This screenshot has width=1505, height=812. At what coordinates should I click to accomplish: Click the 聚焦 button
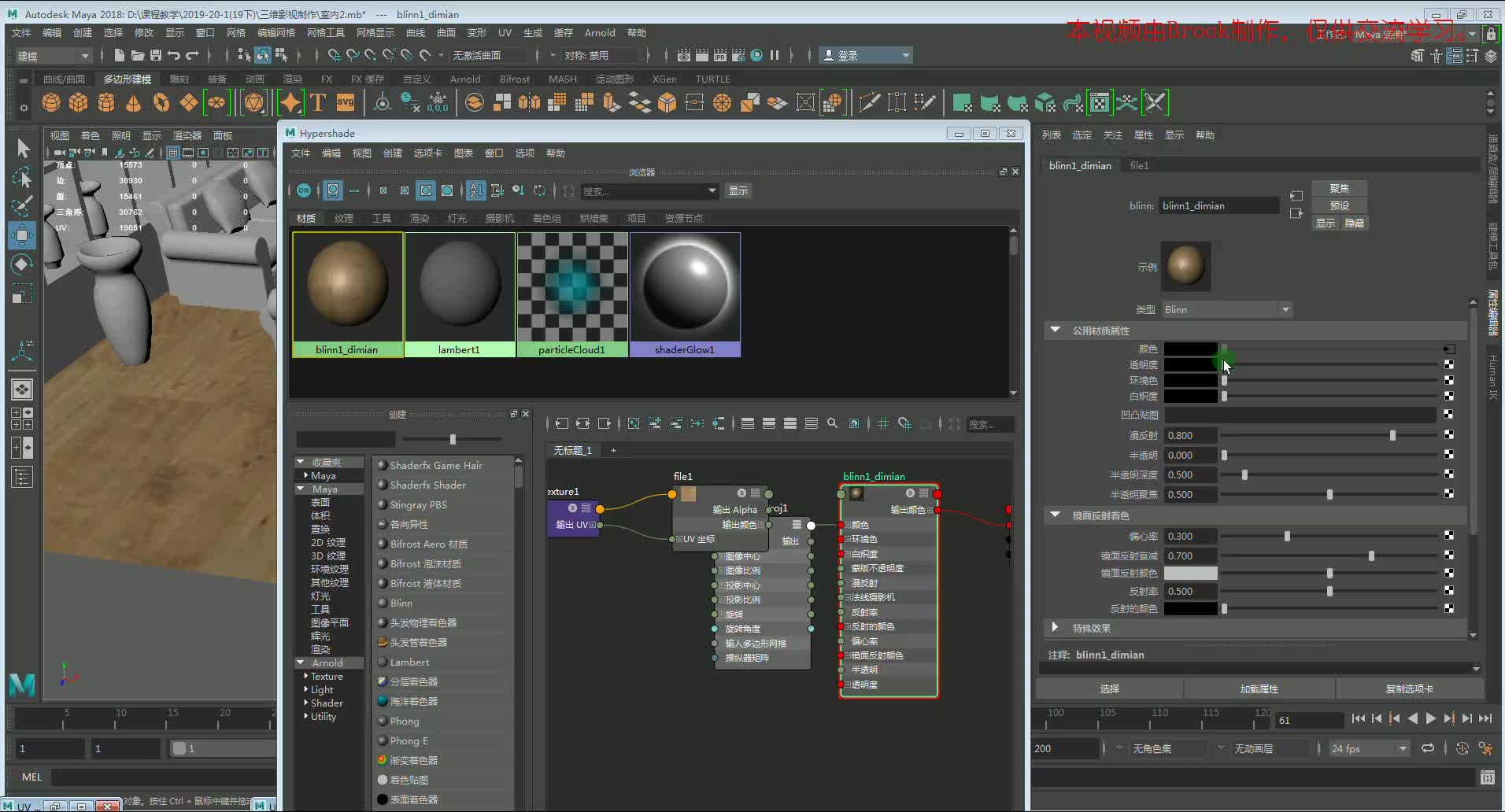tap(1340, 188)
